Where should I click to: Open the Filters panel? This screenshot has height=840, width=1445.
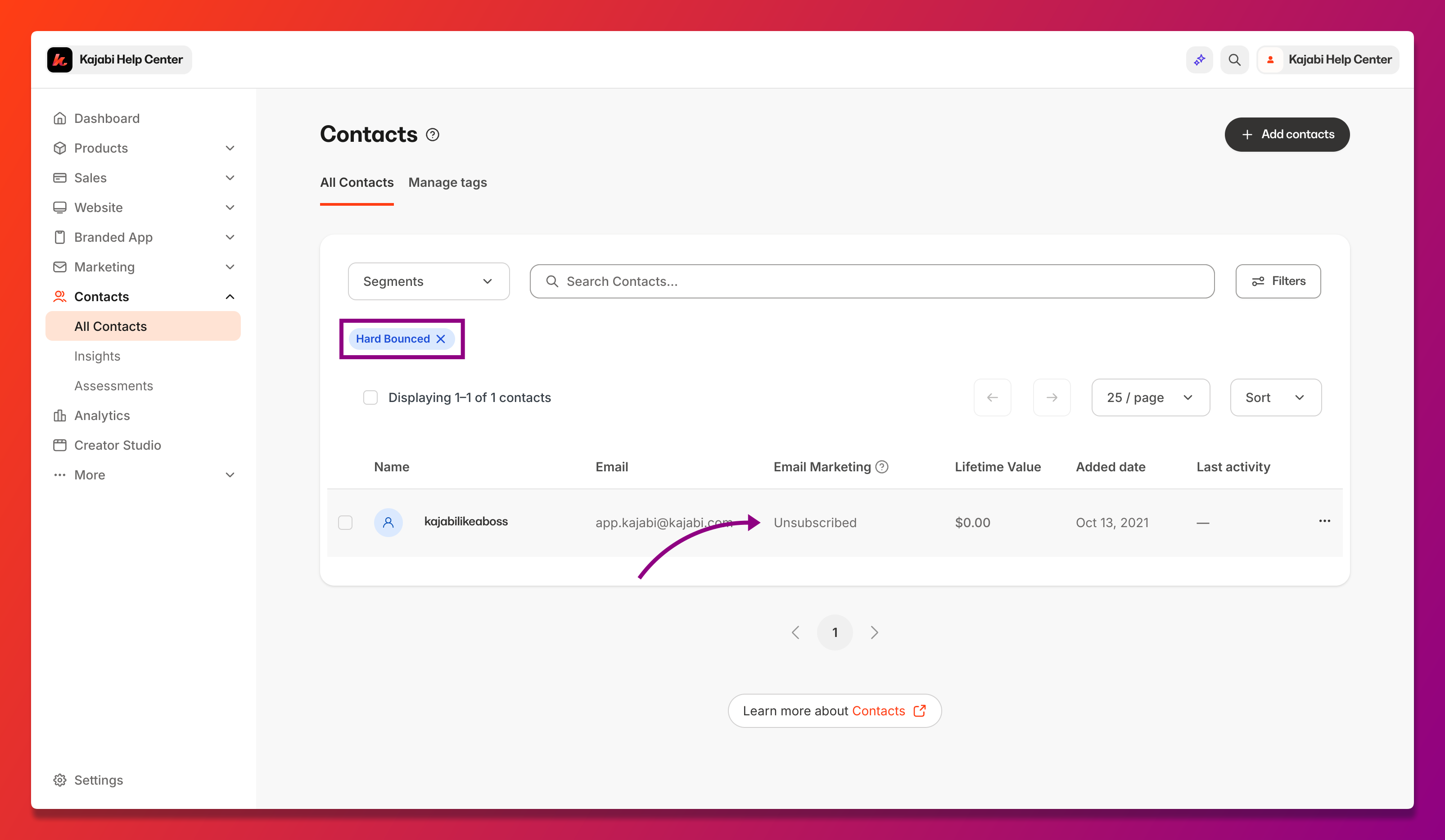(x=1278, y=281)
